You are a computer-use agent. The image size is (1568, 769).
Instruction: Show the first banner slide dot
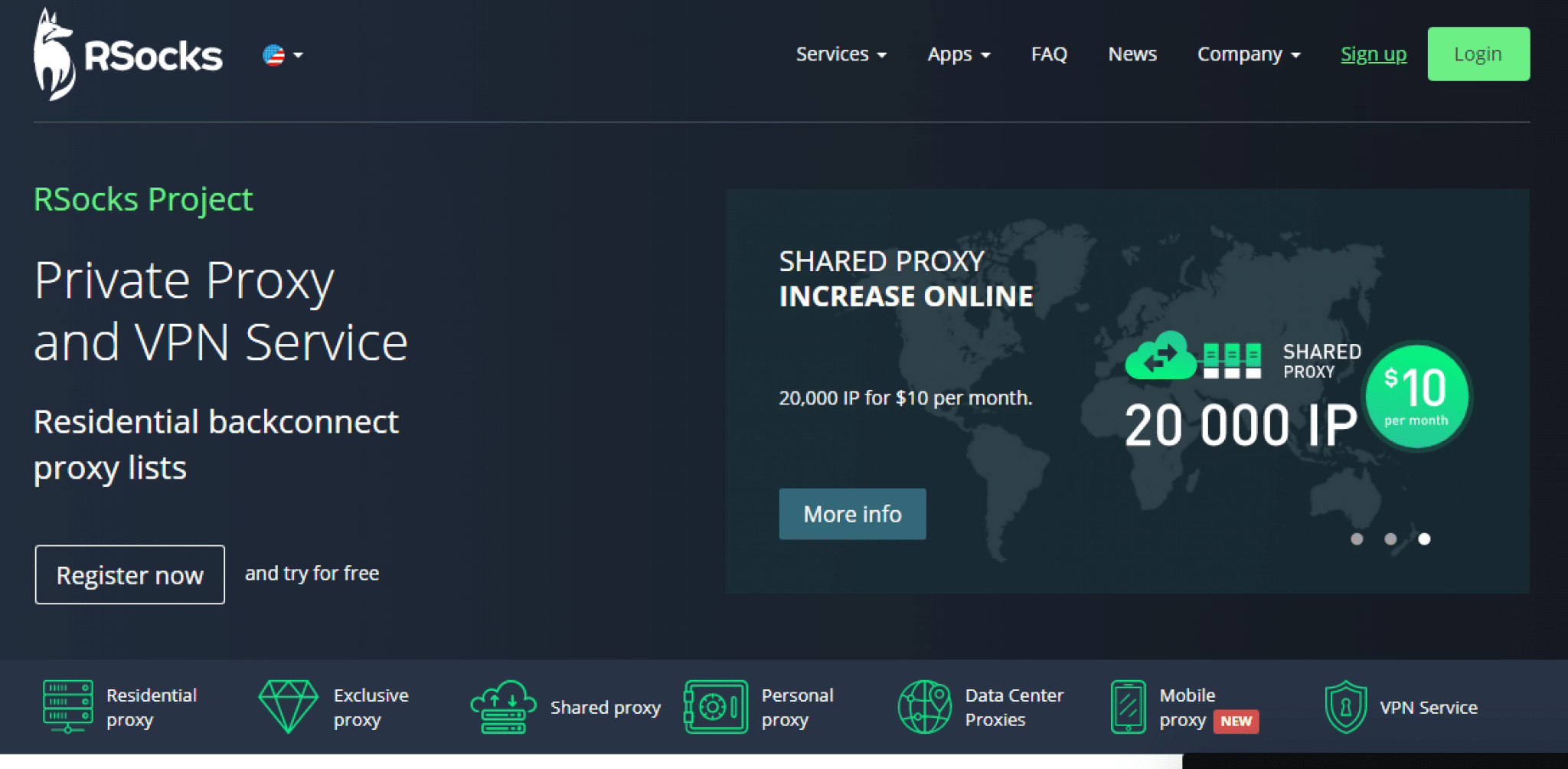pyautogui.click(x=1357, y=539)
